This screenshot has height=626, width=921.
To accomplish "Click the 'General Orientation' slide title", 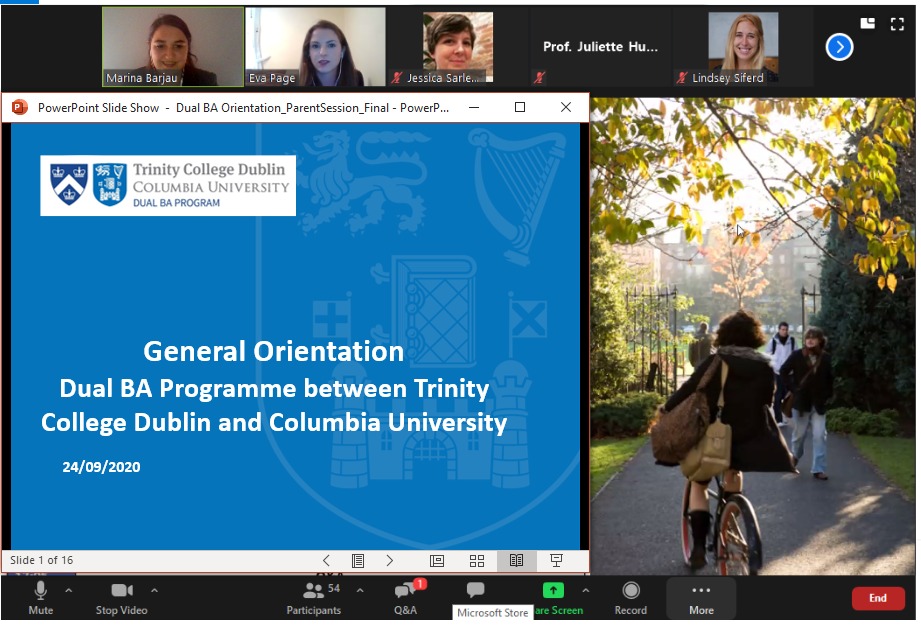I will 274,351.
